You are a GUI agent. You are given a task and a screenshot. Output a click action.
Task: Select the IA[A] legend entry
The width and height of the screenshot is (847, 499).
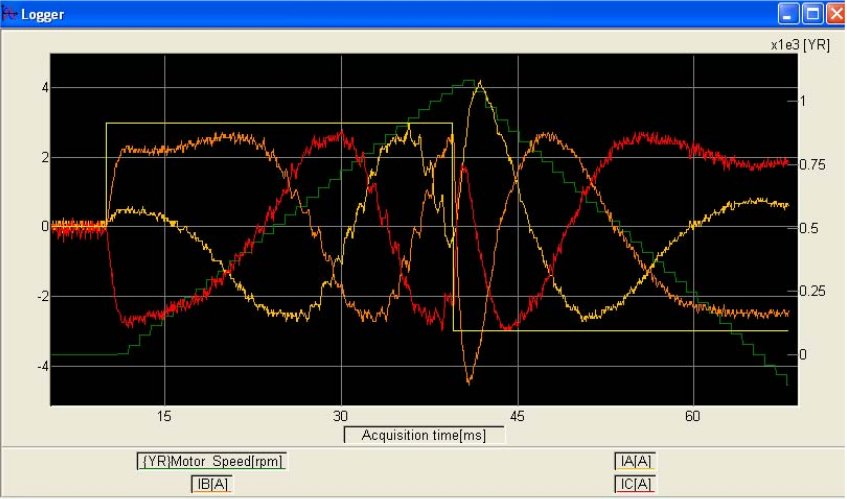coord(635,461)
